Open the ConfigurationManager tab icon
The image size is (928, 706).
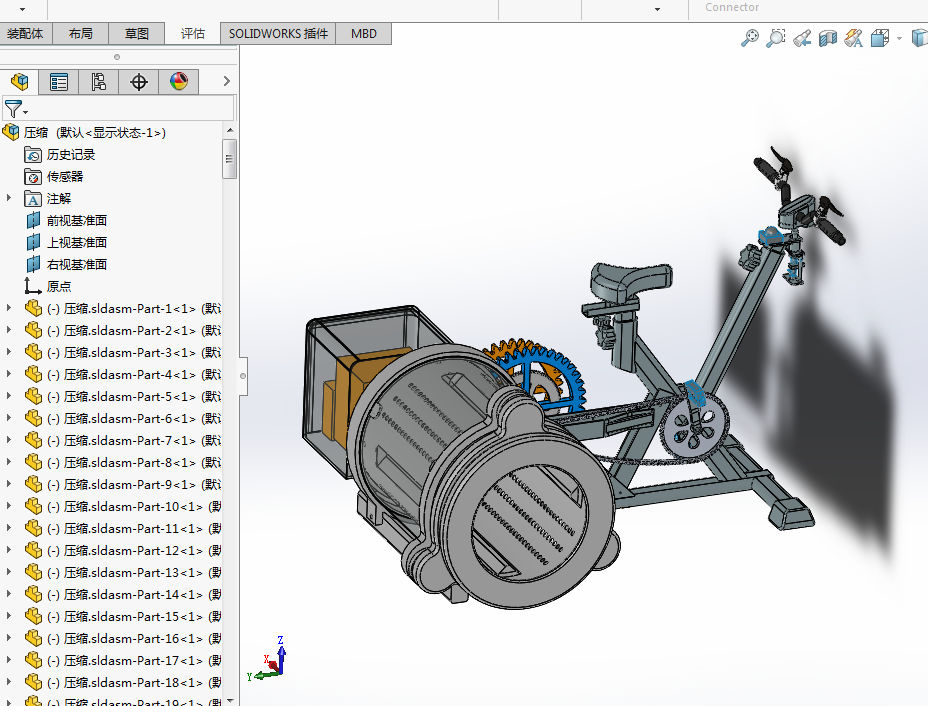[x=99, y=82]
